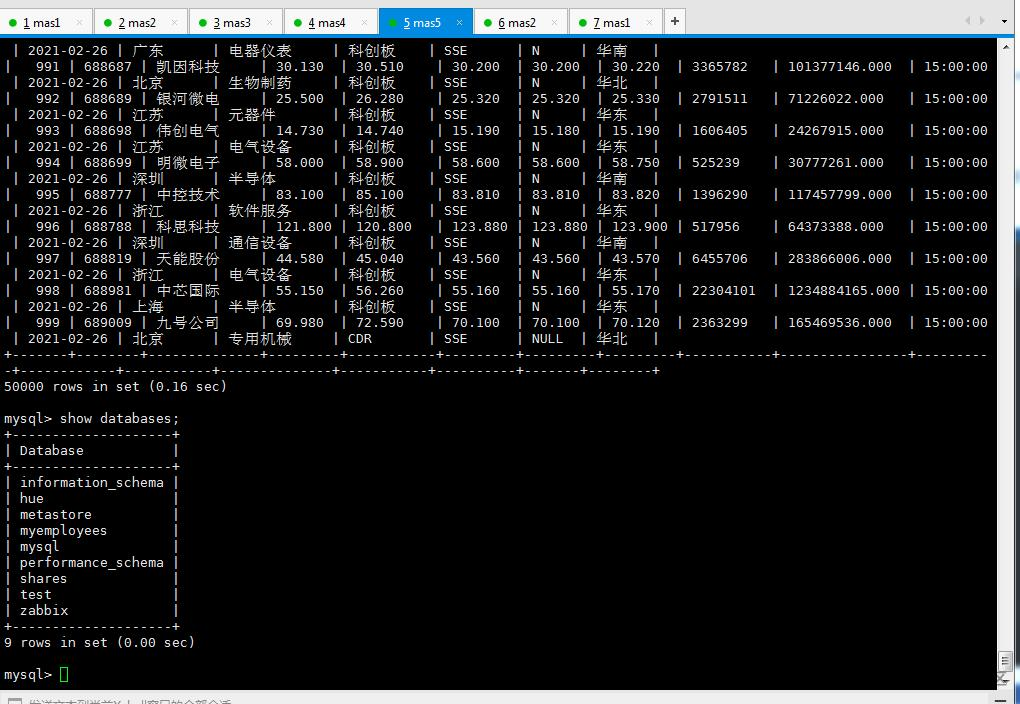
Task: Click stock name 中芯国际 in row 998
Action: click(188, 290)
